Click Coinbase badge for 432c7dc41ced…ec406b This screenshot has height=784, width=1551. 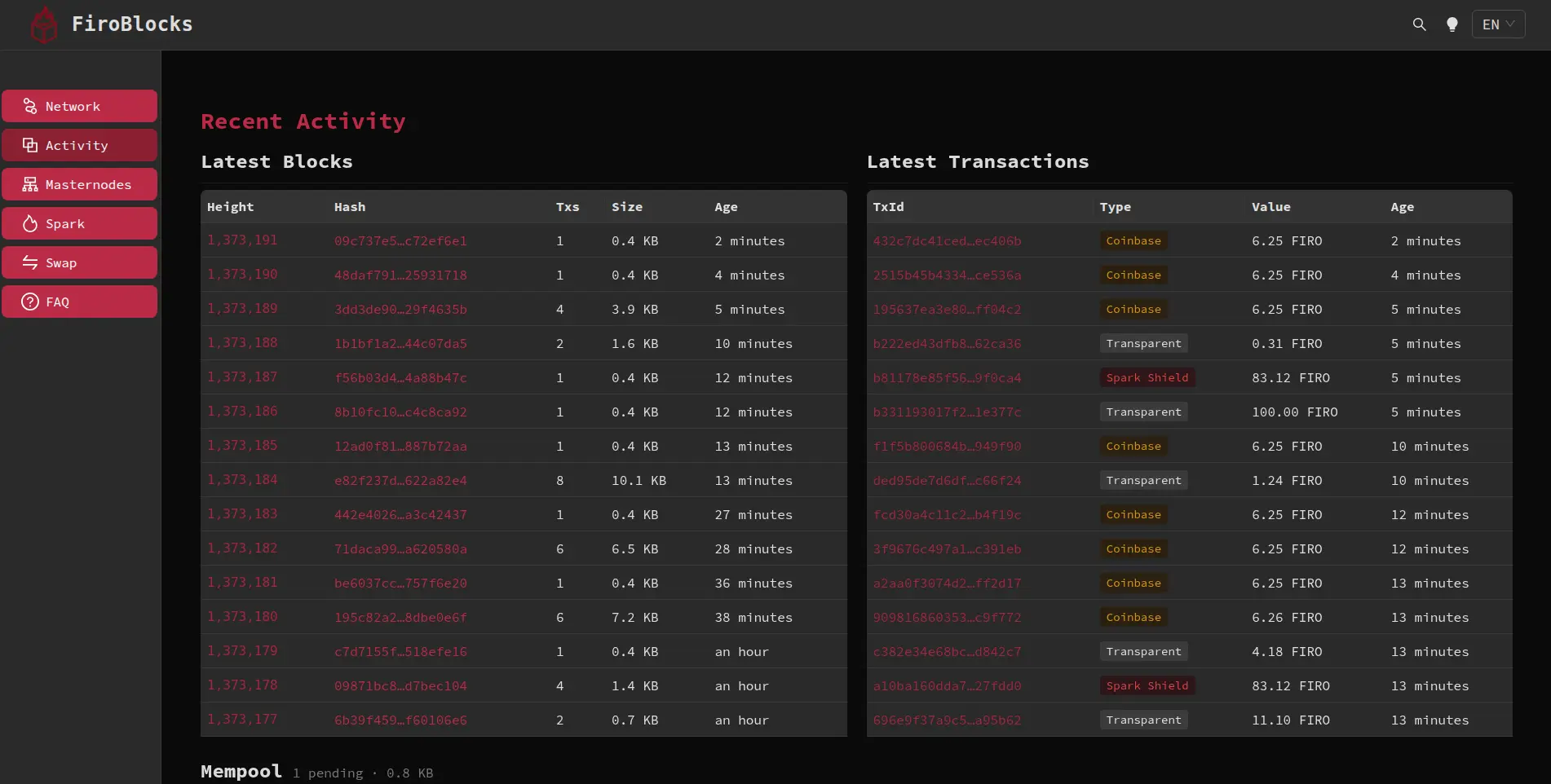(x=1133, y=240)
